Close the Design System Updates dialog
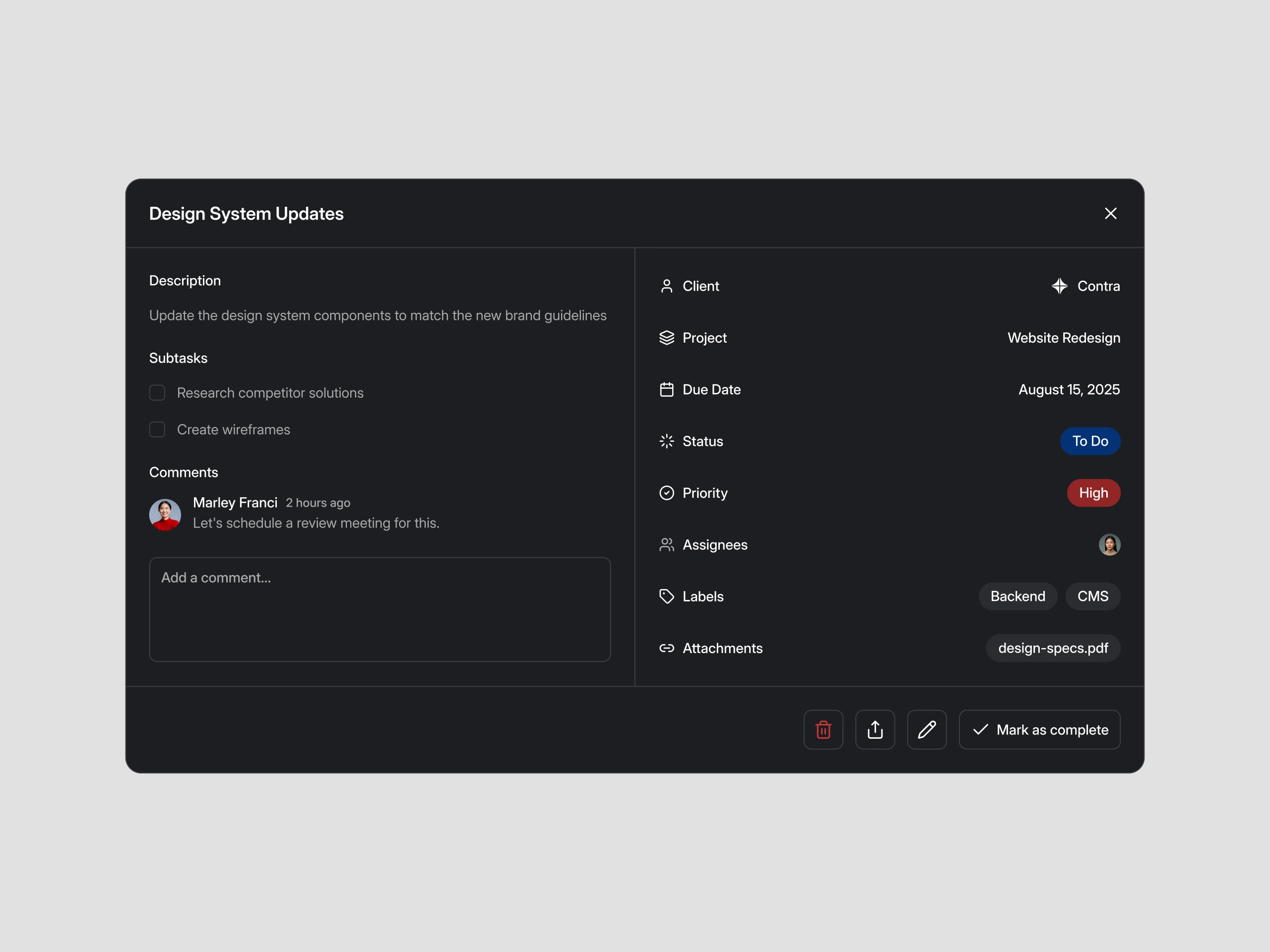The height and width of the screenshot is (952, 1270). (x=1110, y=214)
